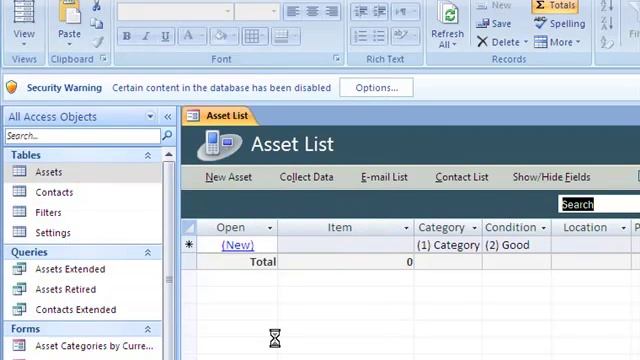
Task: Toggle Italic formatting
Action: tap(146, 36)
